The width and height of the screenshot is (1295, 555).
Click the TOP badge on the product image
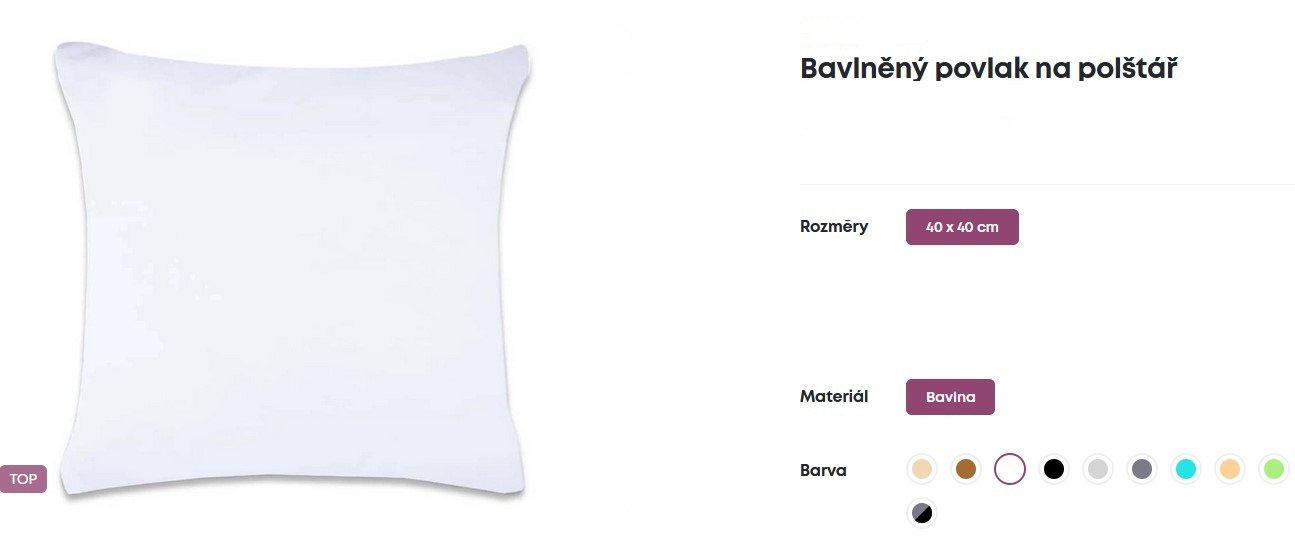pyautogui.click(x=23, y=479)
